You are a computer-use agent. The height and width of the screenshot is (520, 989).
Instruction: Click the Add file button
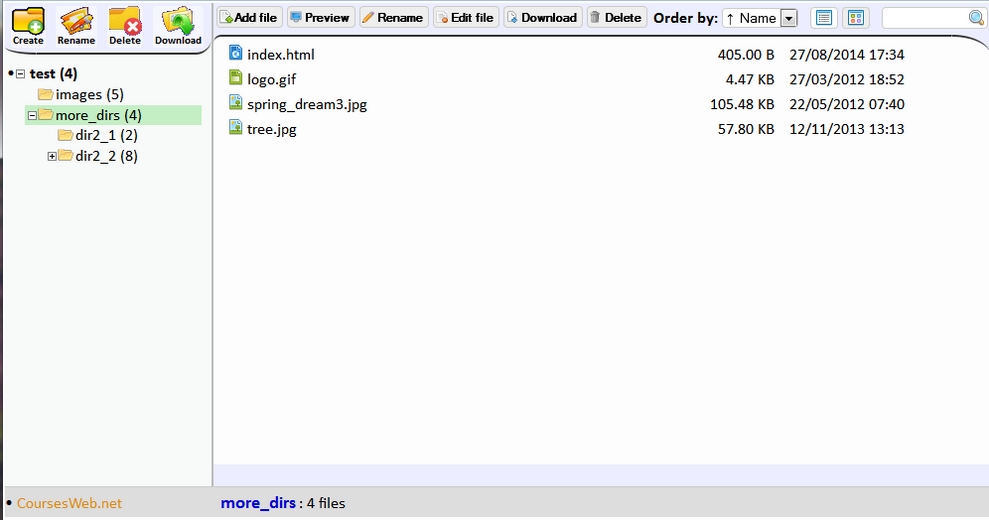pos(250,18)
